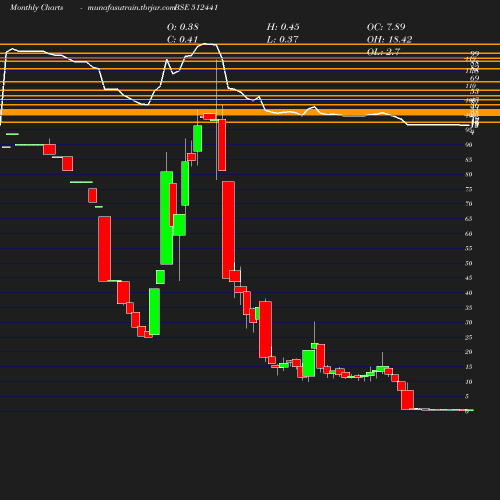Screen dimensions: 500x500
Task: Click the 10 price axis label
Action: pos(469,382)
